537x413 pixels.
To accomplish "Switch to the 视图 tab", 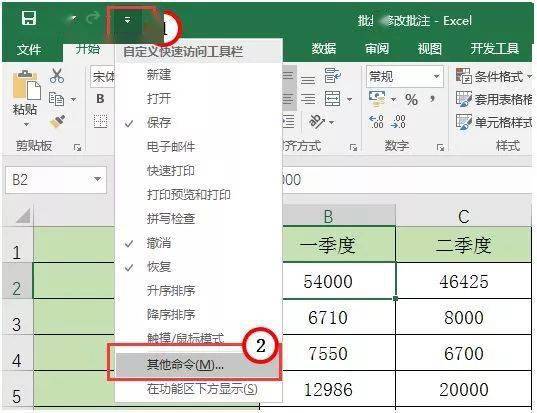I will (x=429, y=49).
